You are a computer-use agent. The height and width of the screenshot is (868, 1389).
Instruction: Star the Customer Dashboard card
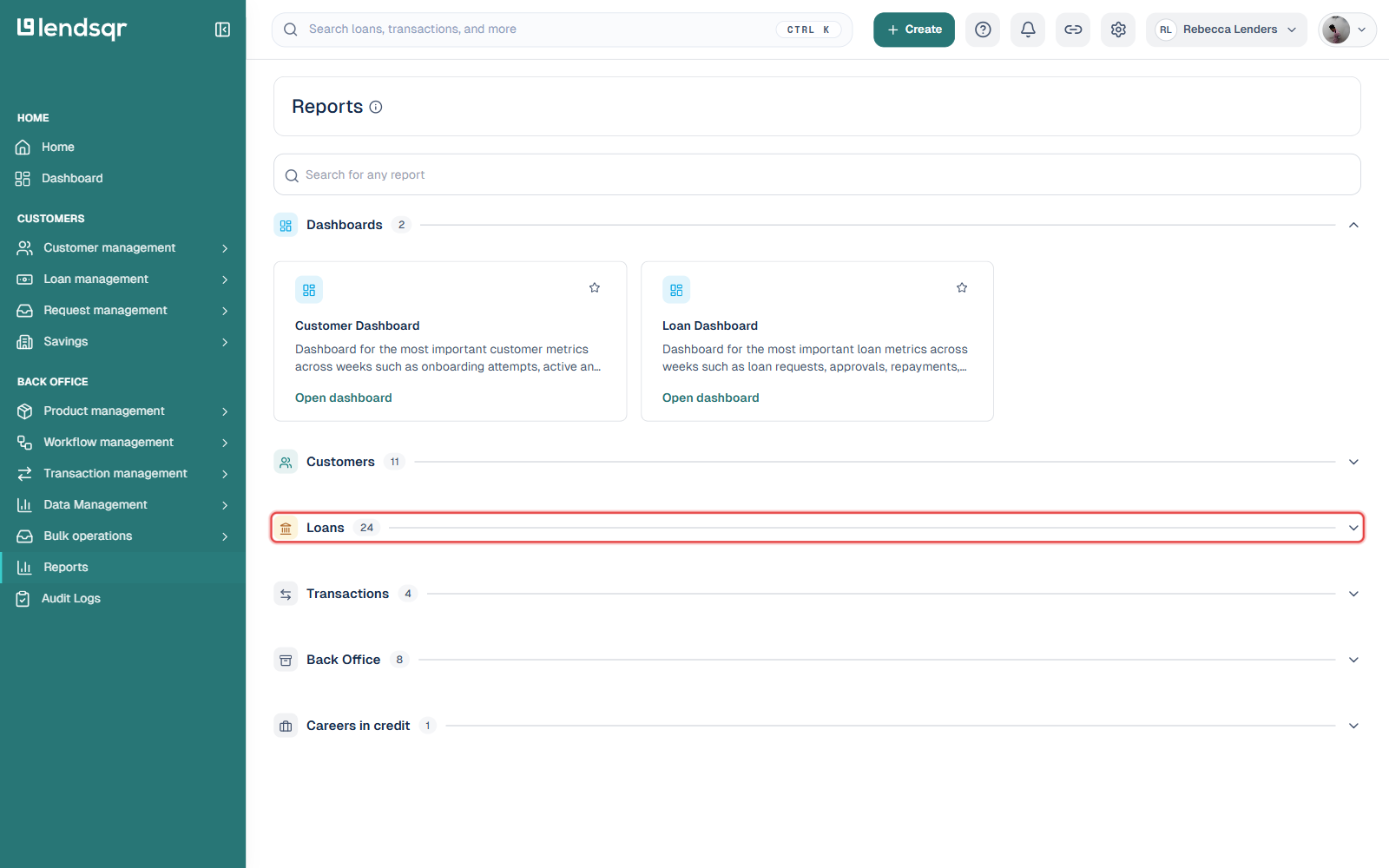(595, 287)
